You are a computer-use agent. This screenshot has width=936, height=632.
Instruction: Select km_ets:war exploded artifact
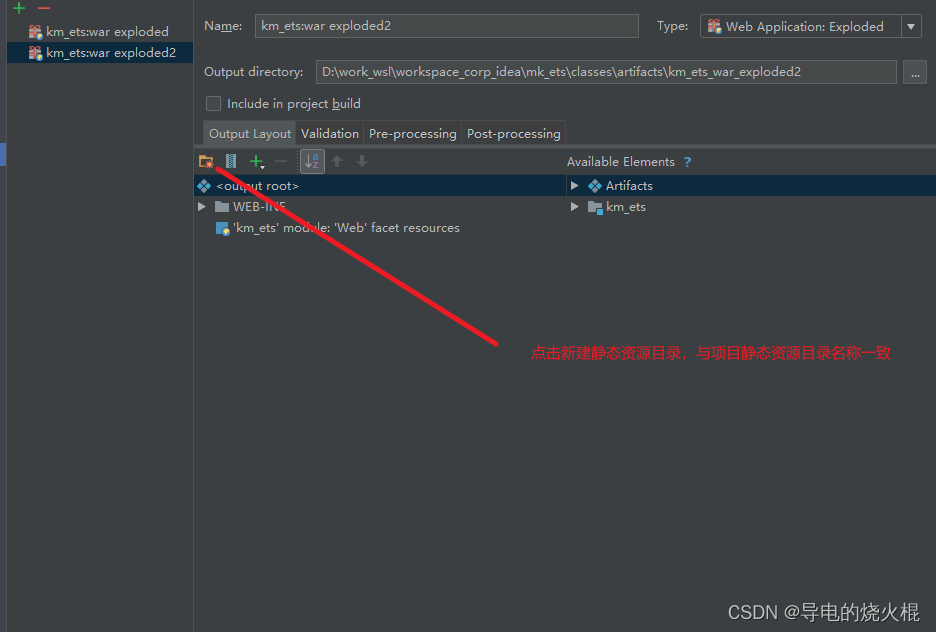point(100,32)
